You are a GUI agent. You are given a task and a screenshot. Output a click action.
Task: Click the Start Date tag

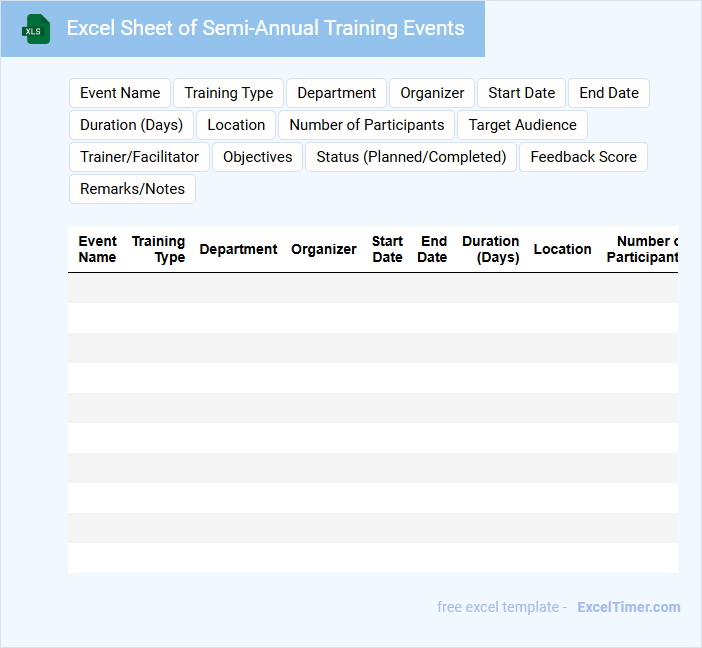(x=521, y=93)
